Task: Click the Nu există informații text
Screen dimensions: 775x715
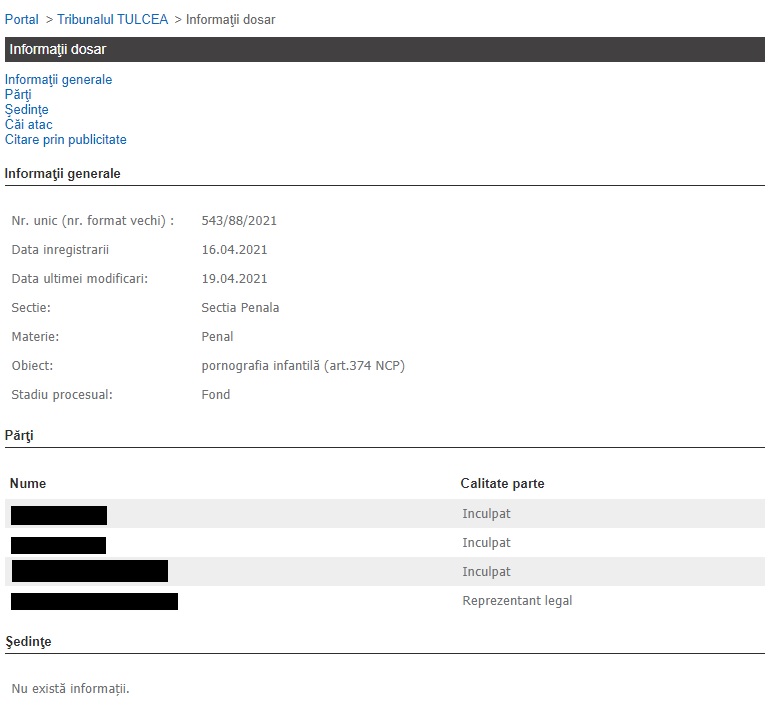Action: click(x=70, y=689)
